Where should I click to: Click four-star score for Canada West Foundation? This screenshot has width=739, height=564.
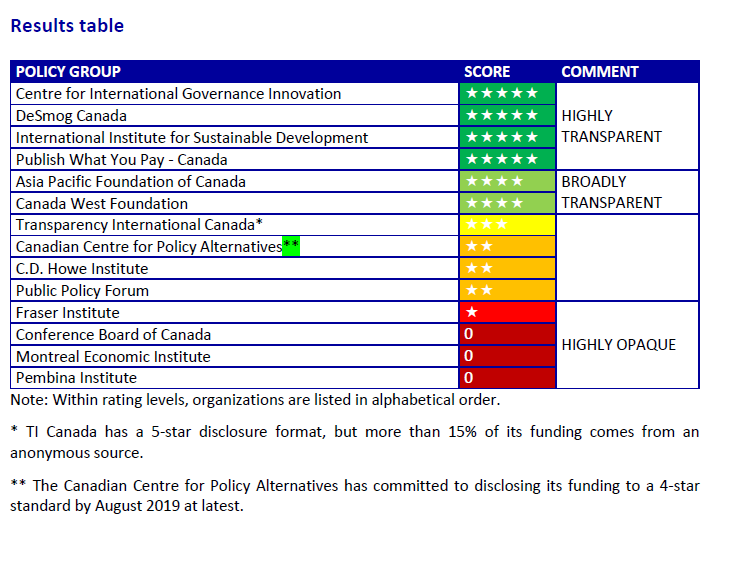[x=508, y=204]
